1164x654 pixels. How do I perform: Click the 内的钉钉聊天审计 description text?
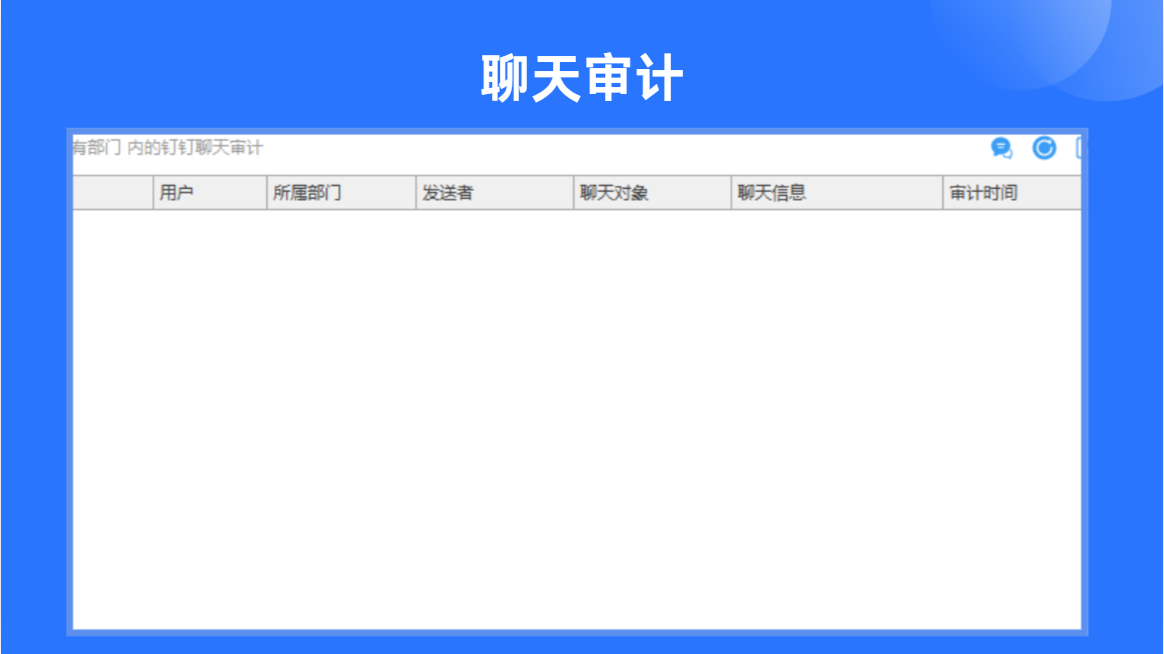point(195,148)
